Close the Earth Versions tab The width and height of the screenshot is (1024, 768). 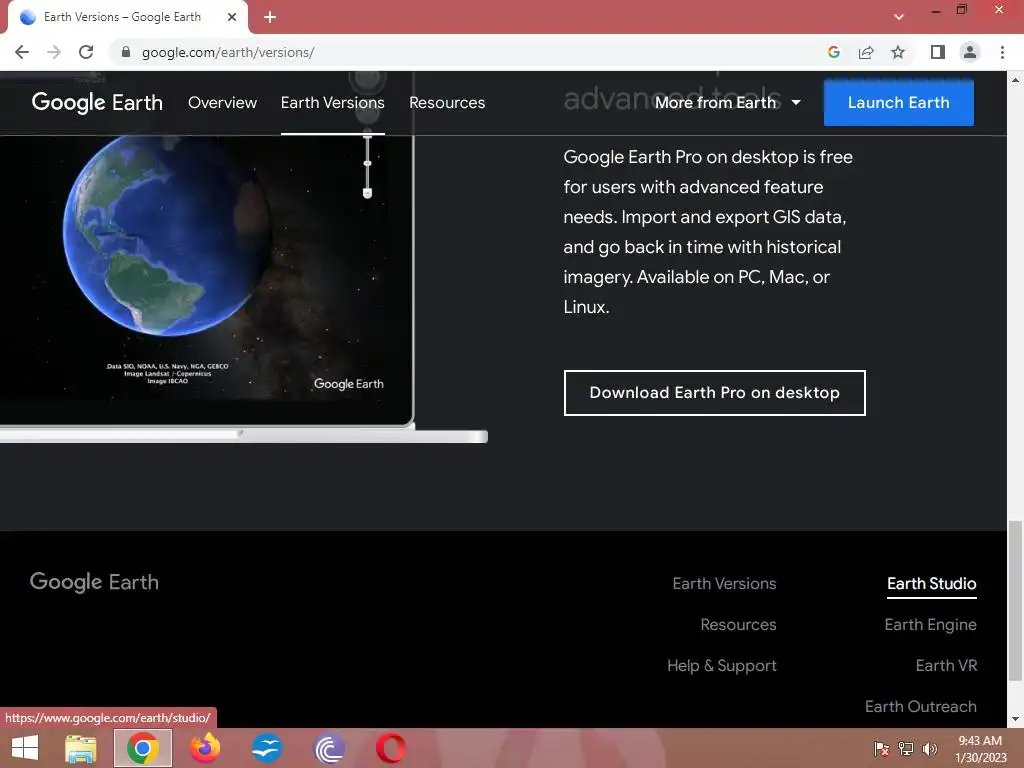[232, 17]
